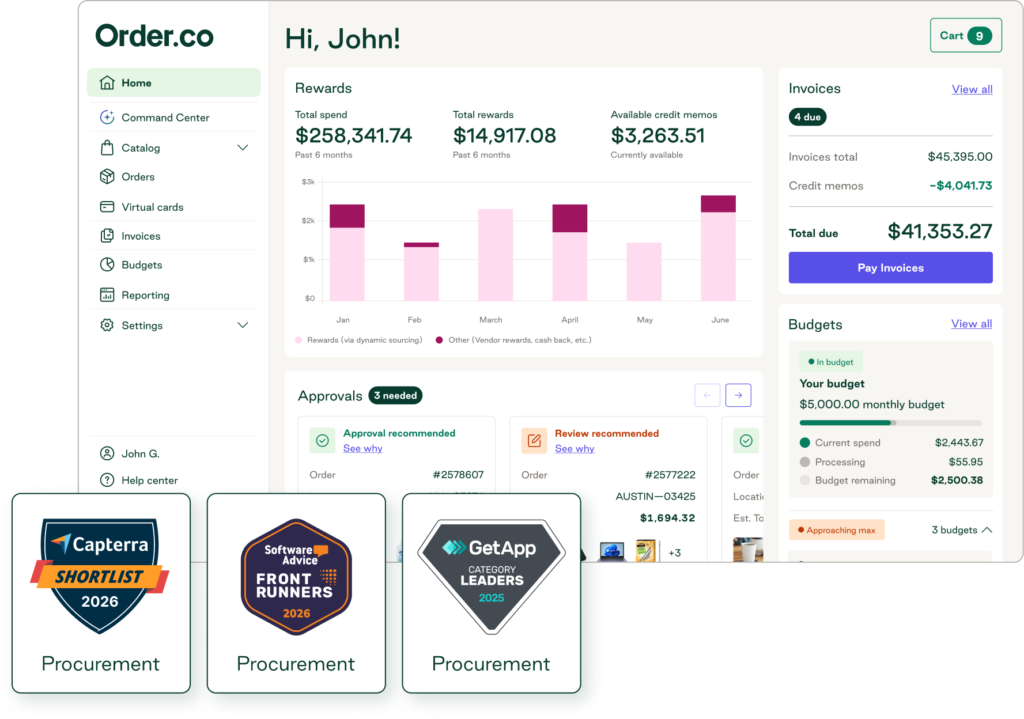Click the AUSTIN—03425 location text
Image resolution: width=1024 pixels, height=719 pixels.
[x=655, y=496]
